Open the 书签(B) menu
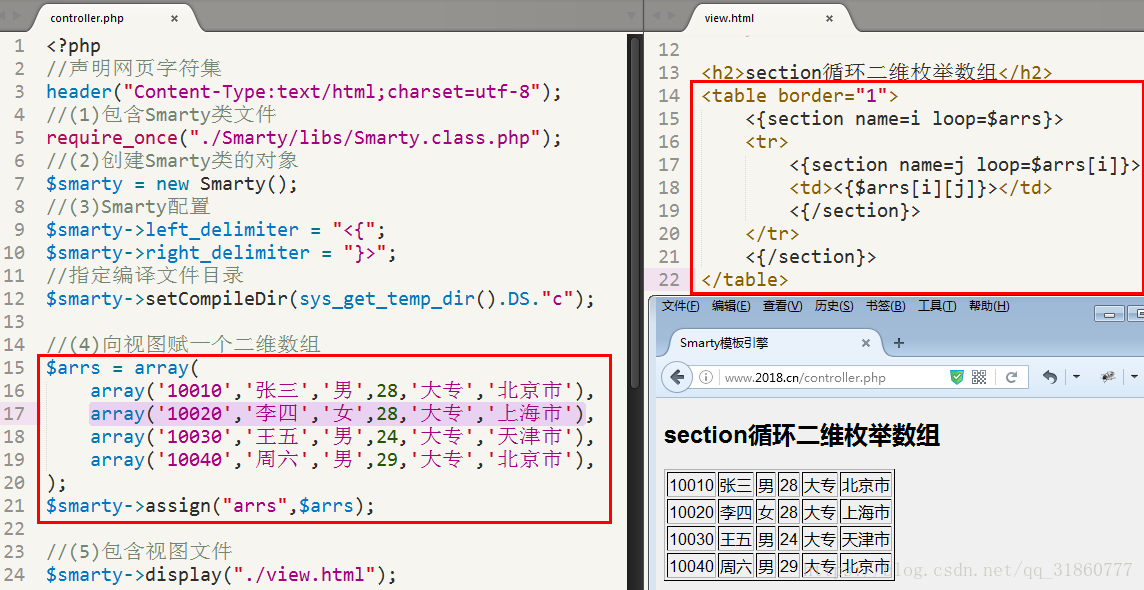Screen dimensions: 1144x590 [886, 306]
